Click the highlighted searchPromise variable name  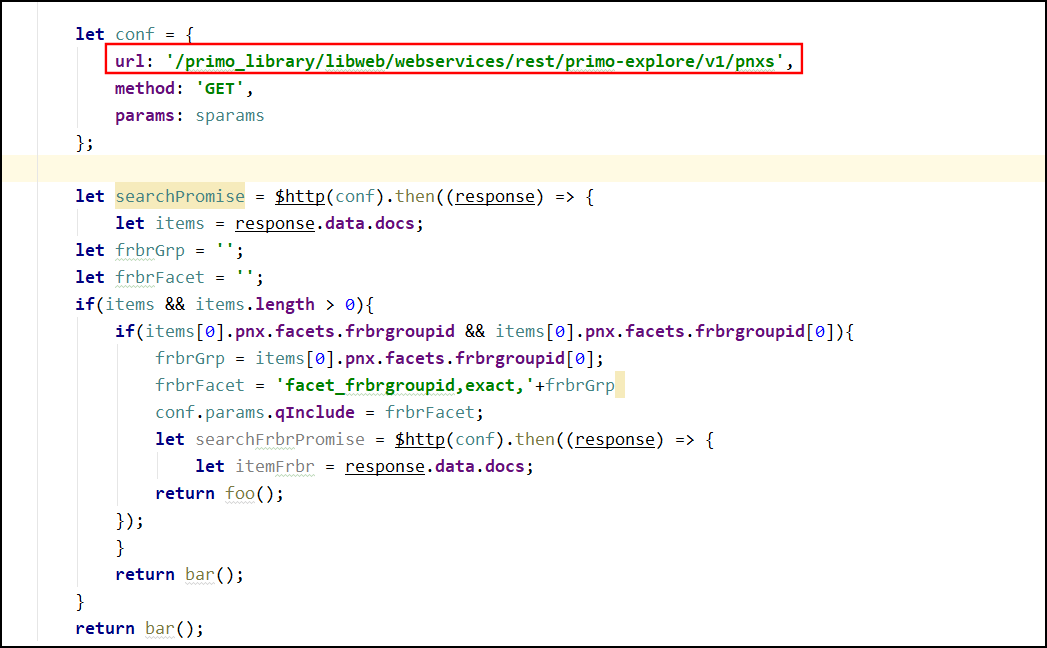pyautogui.click(x=180, y=196)
